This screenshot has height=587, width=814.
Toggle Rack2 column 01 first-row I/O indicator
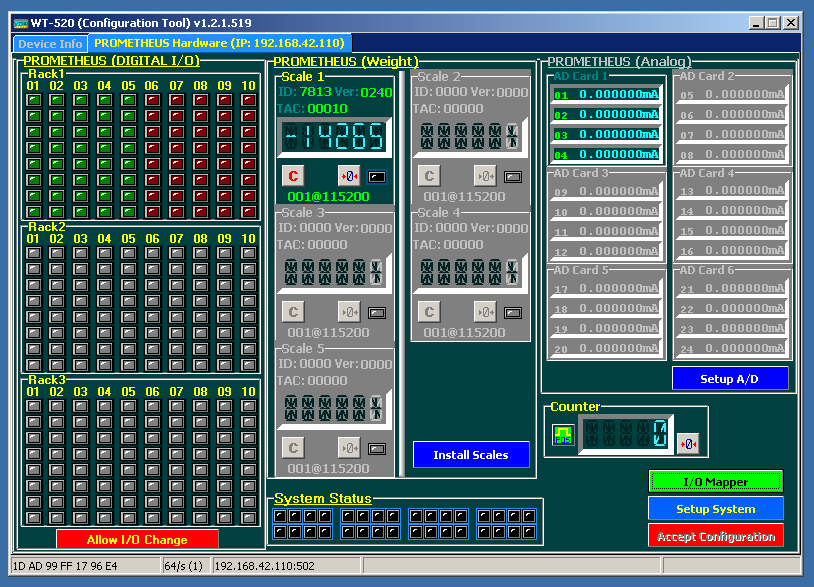[33, 254]
